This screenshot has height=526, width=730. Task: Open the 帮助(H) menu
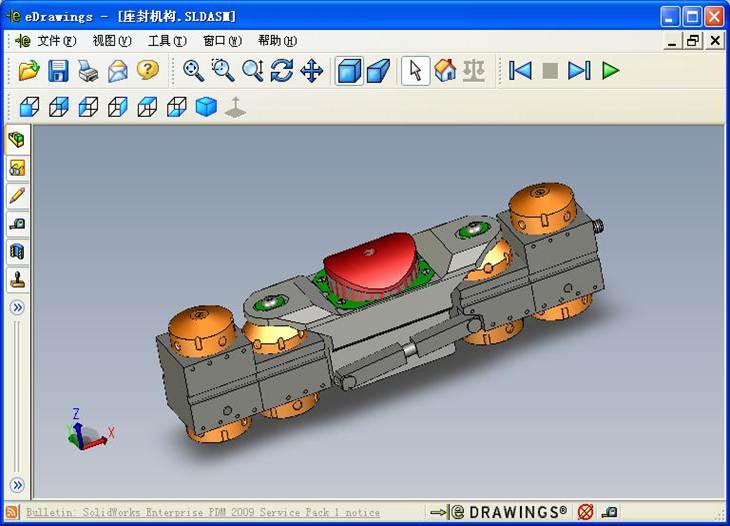click(278, 41)
